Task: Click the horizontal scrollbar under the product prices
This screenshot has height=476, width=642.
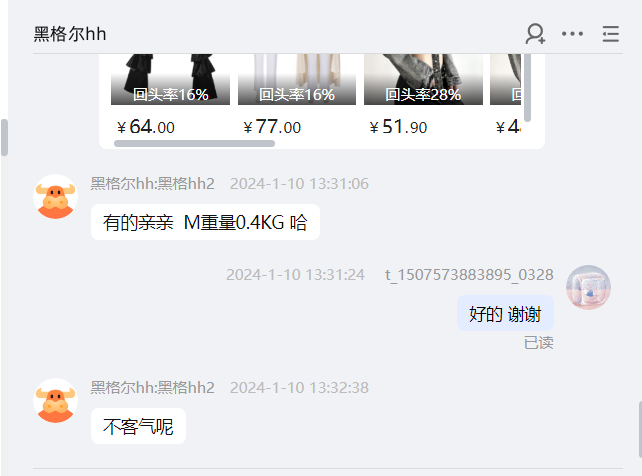Action: tap(194, 143)
